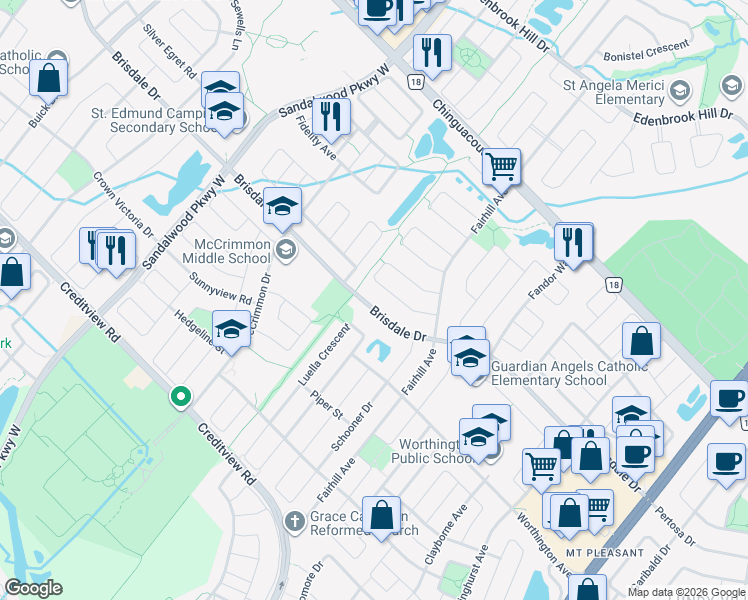Click the Map data ©2026 Google attribution
Screen dimensions: 748x600
click(x=687, y=593)
